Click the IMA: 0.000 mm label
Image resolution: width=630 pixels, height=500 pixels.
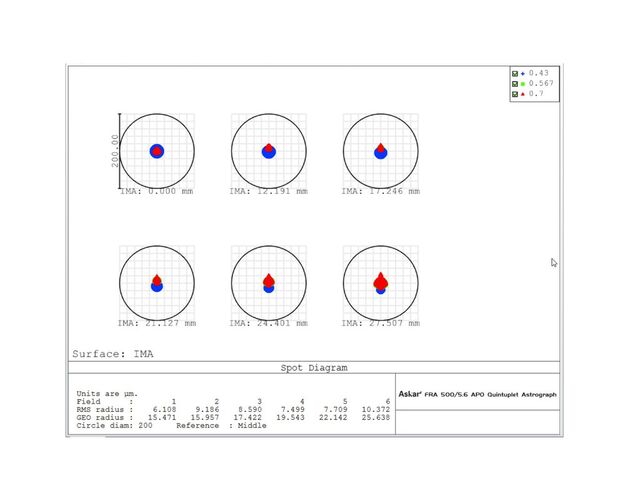[x=157, y=191]
